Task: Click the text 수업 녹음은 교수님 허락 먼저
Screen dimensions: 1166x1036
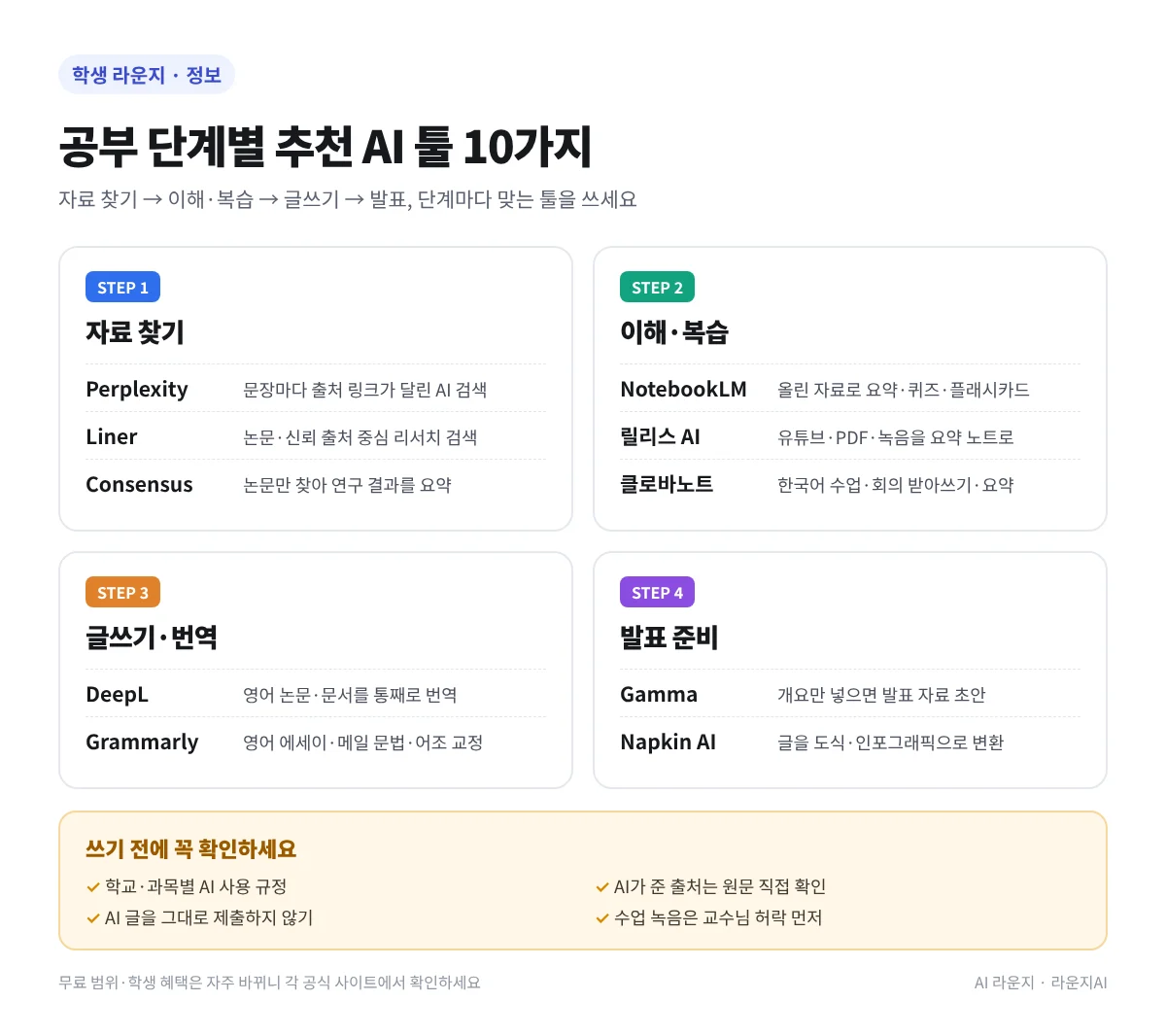Action: coord(718,917)
